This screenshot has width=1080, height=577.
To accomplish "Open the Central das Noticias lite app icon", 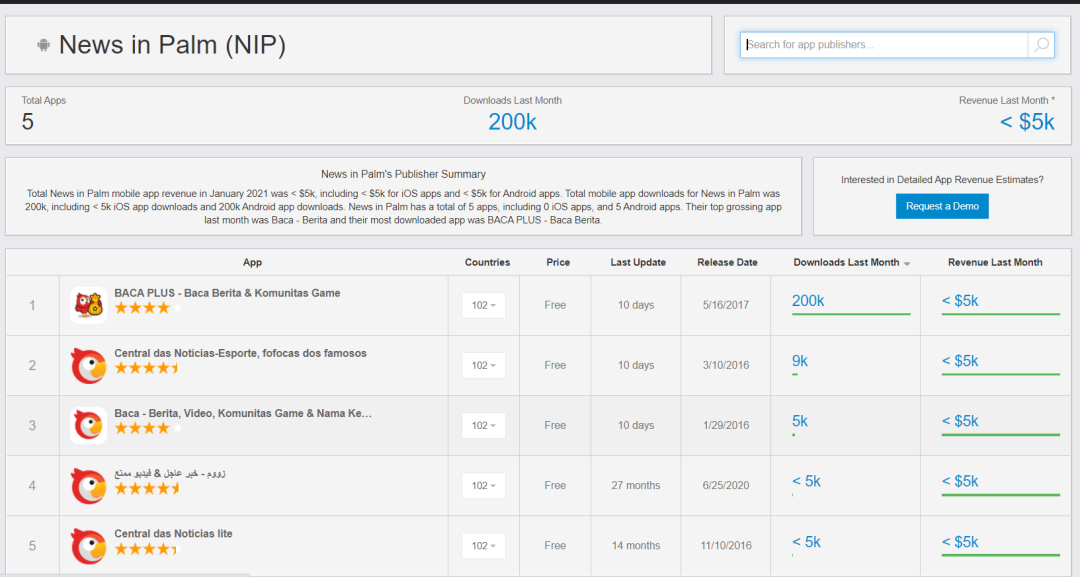I will click(x=88, y=546).
